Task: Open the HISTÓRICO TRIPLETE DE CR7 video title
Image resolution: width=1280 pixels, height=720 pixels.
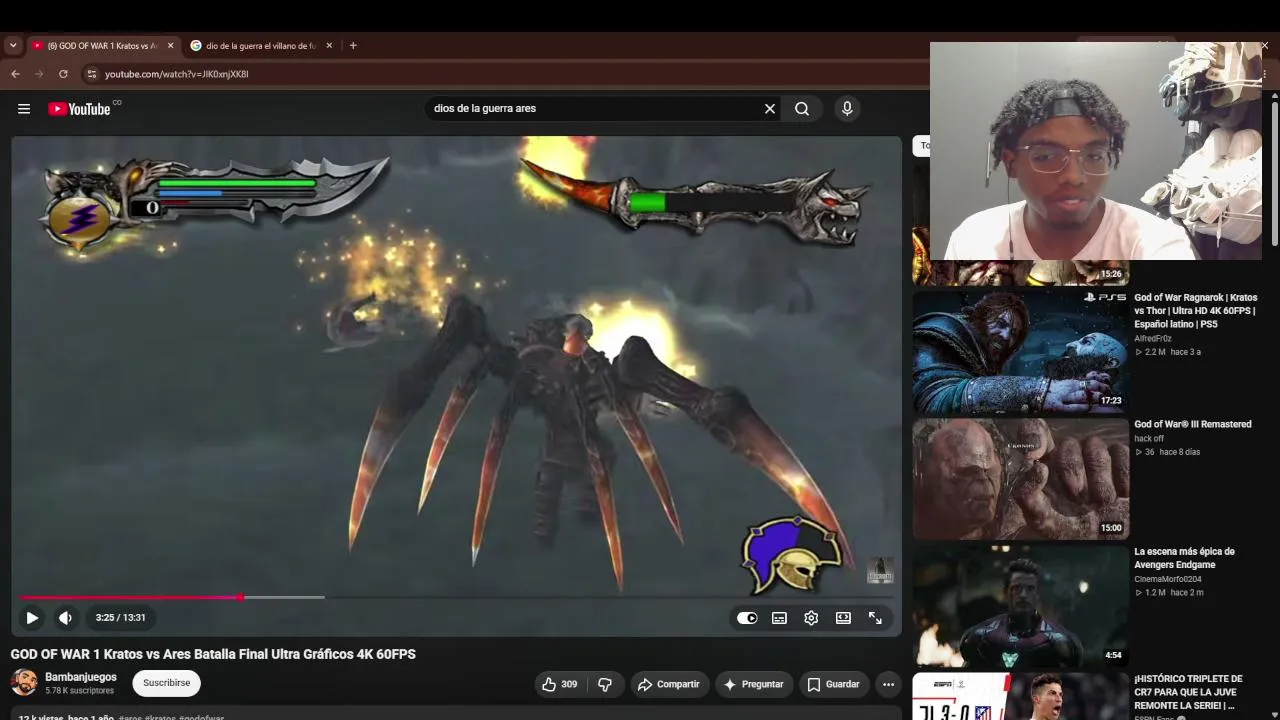Action: (x=1188, y=692)
